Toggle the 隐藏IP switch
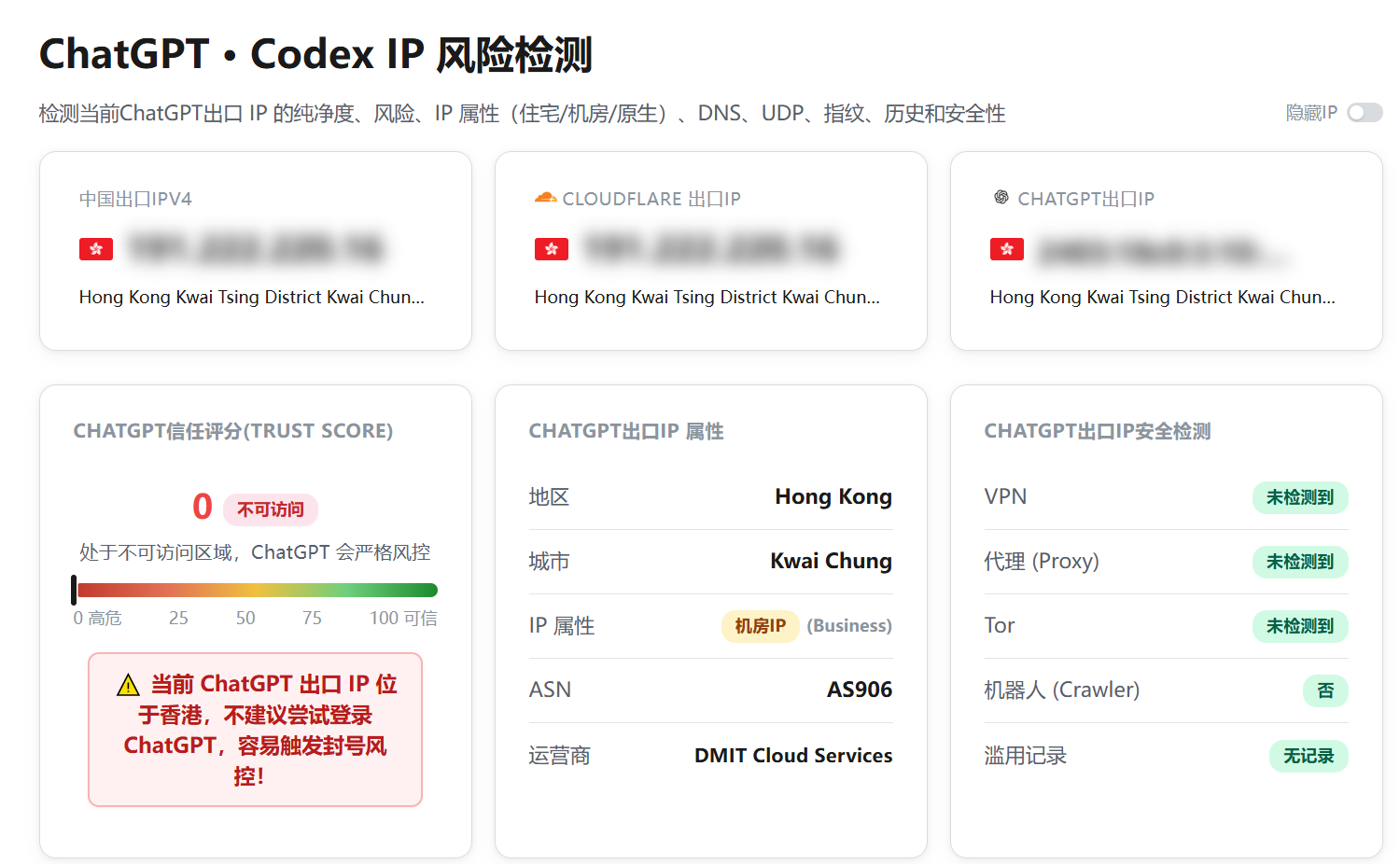This screenshot has width=1400, height=864. click(x=1365, y=113)
